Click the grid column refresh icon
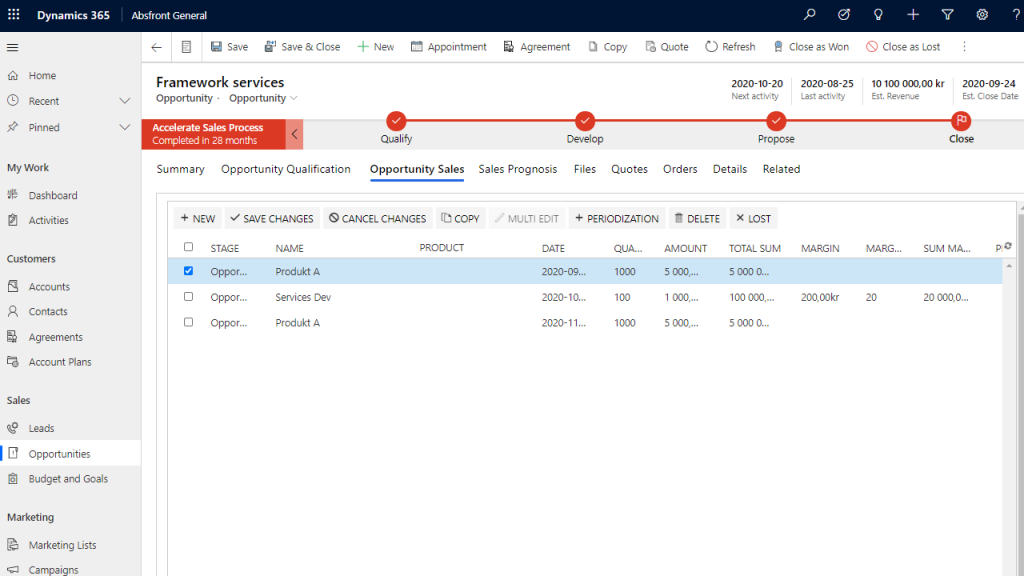 tap(1008, 246)
